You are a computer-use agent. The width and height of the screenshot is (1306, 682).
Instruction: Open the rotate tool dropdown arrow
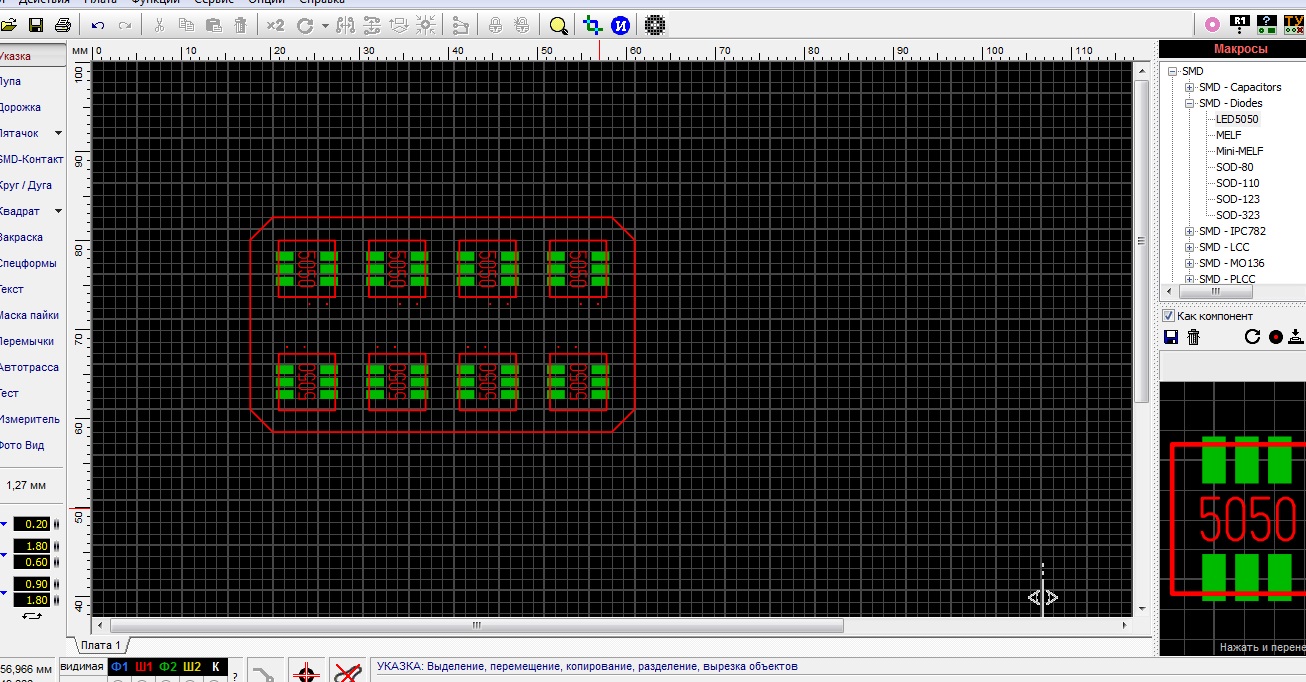[325, 26]
